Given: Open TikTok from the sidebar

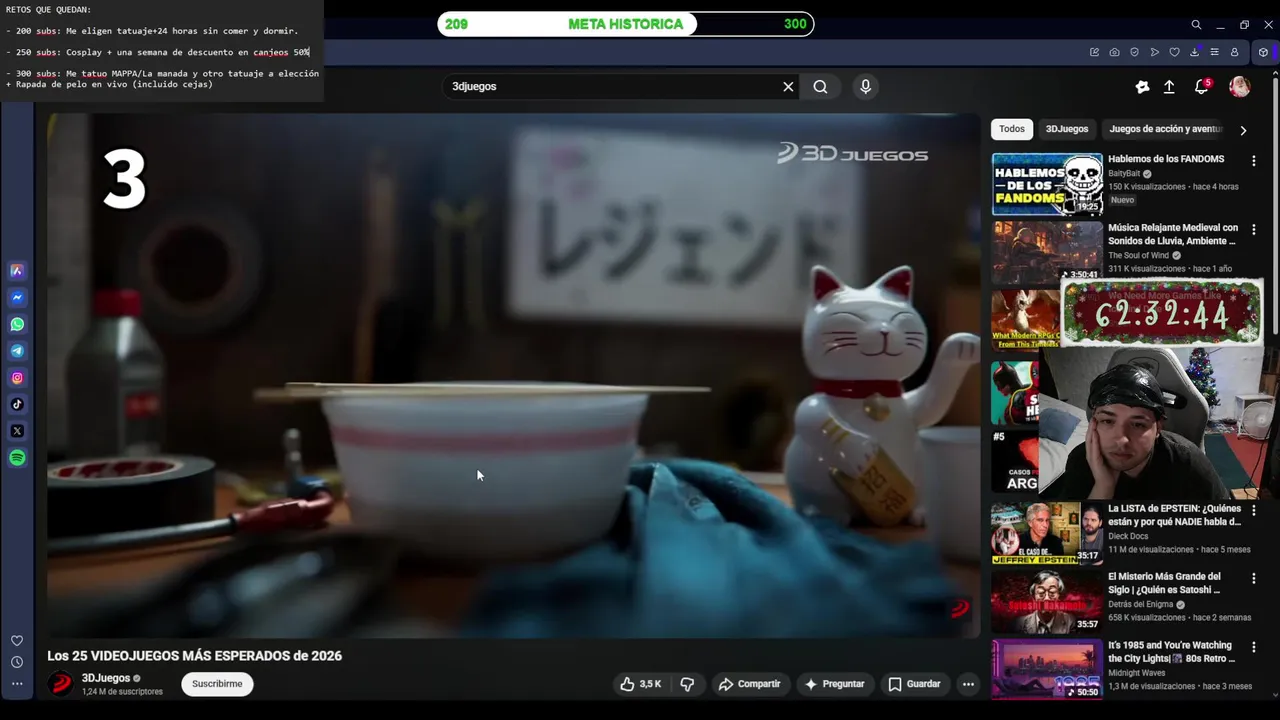Looking at the screenshot, I should 17,405.
